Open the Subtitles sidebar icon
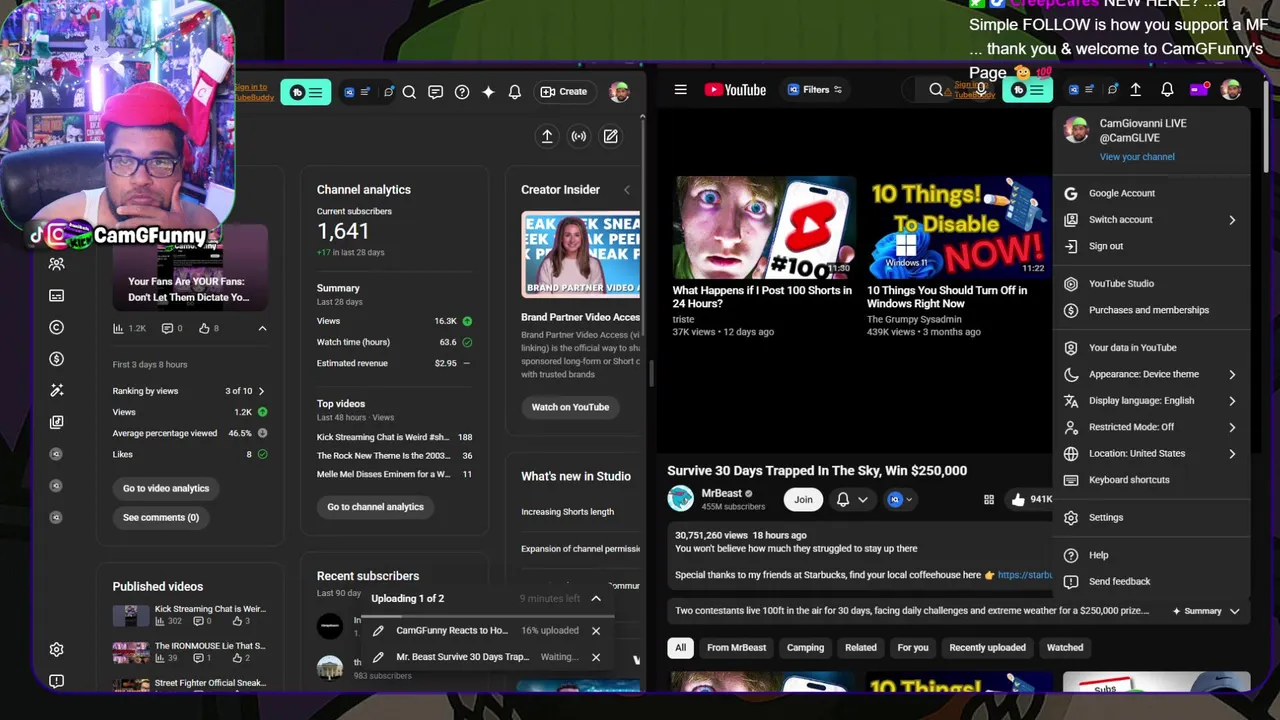The image size is (1280, 720). [x=57, y=296]
